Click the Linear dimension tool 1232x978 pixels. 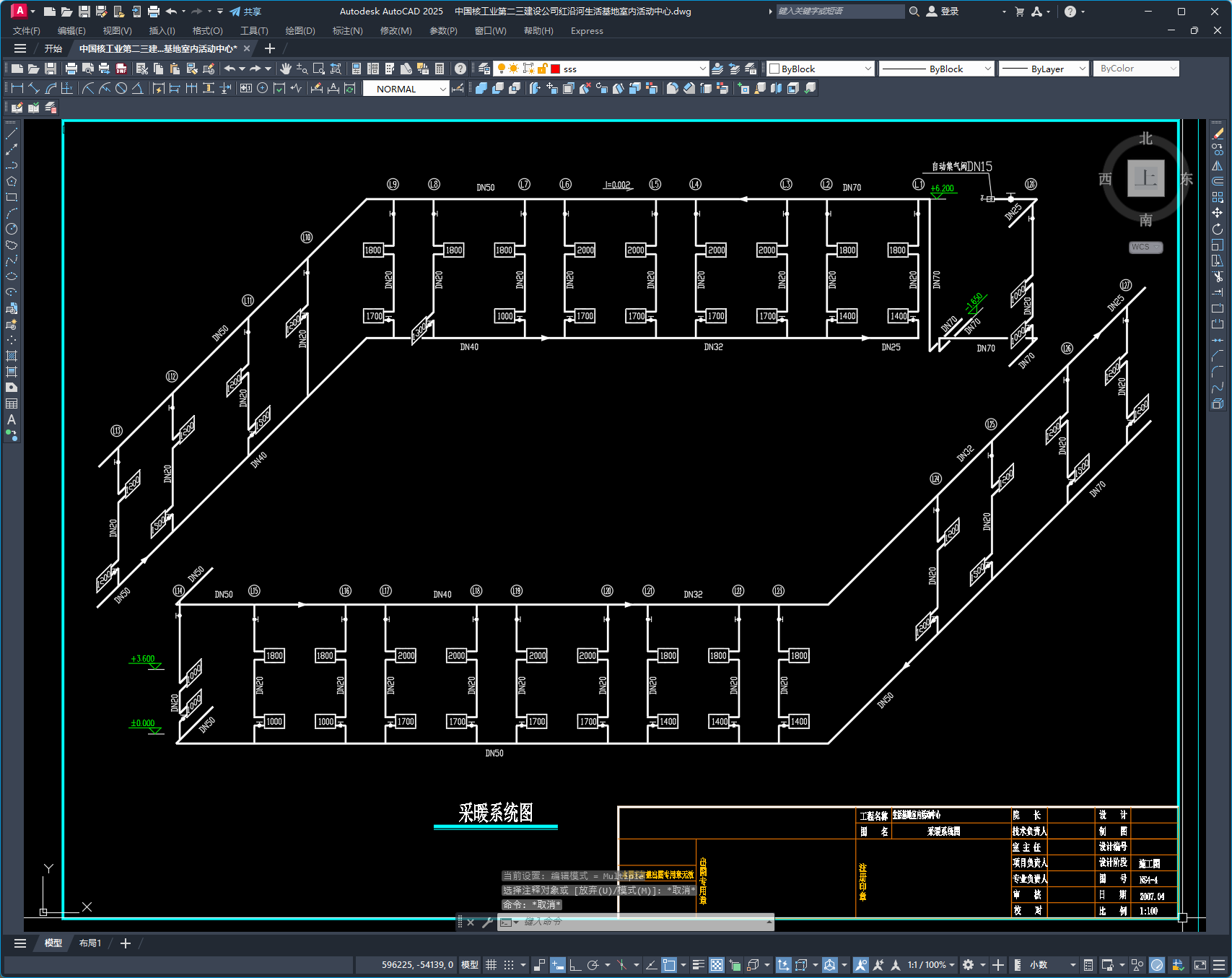17,88
